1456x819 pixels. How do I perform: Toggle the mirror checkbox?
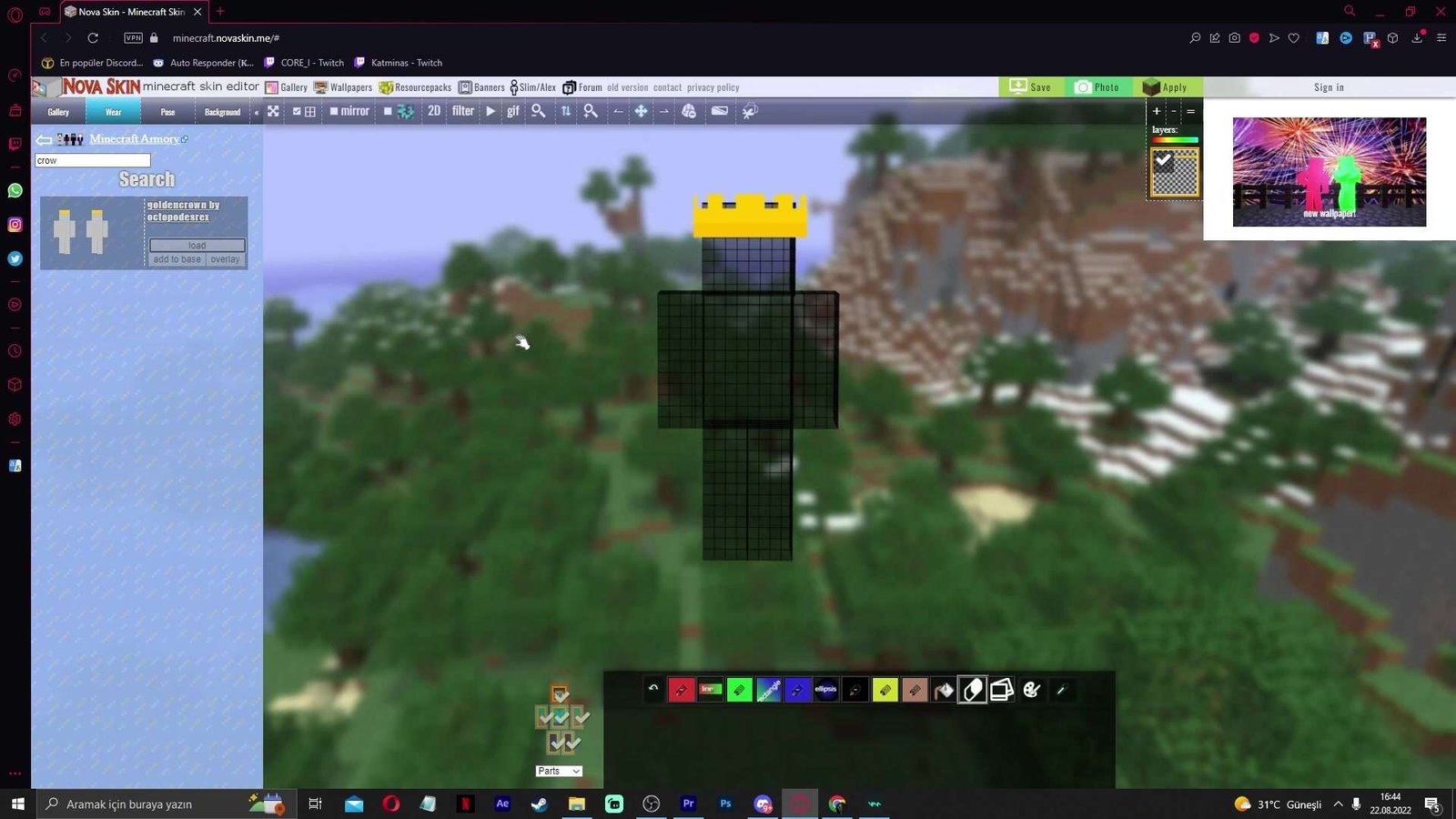(x=334, y=111)
